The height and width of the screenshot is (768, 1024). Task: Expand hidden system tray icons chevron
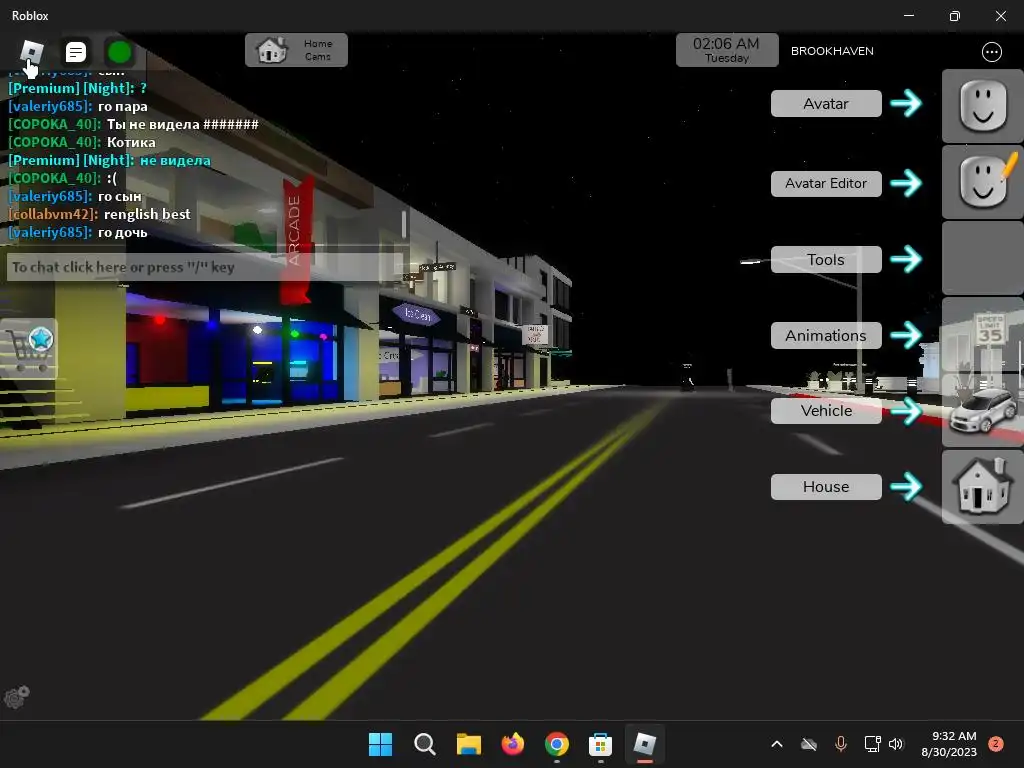click(x=776, y=744)
